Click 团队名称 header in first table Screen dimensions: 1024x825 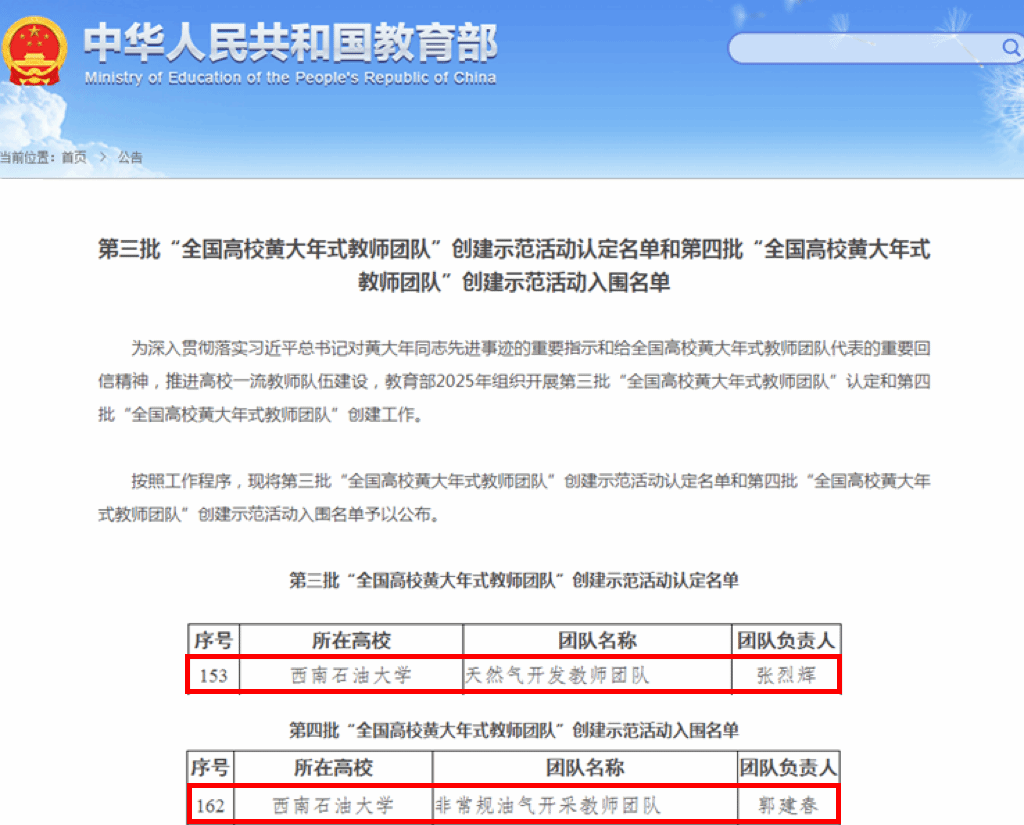point(597,640)
